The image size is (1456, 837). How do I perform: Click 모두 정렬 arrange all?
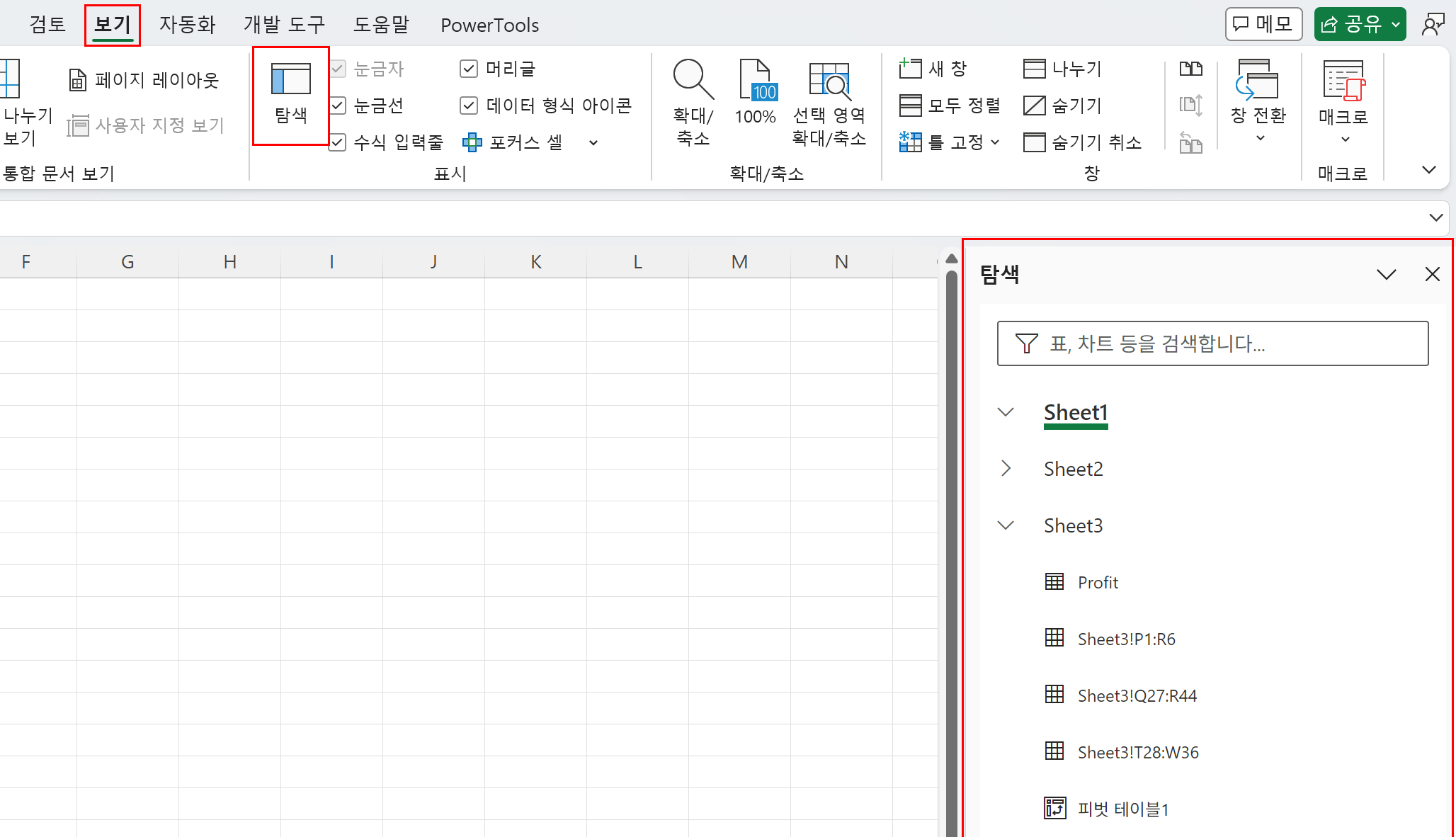(949, 106)
